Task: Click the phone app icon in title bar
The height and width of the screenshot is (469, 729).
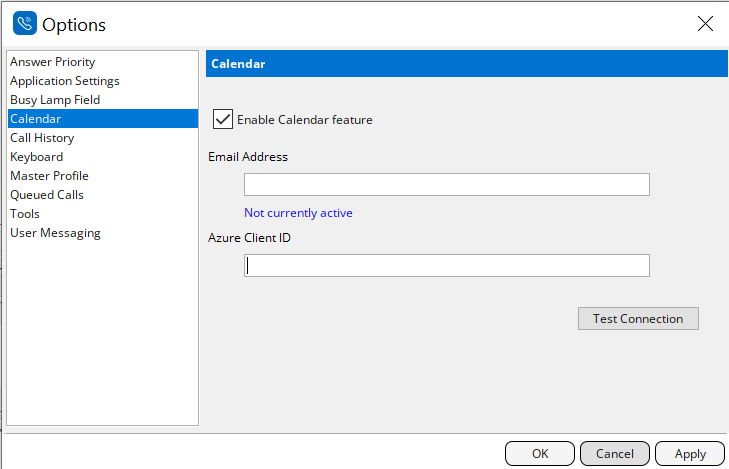Action: coord(25,23)
